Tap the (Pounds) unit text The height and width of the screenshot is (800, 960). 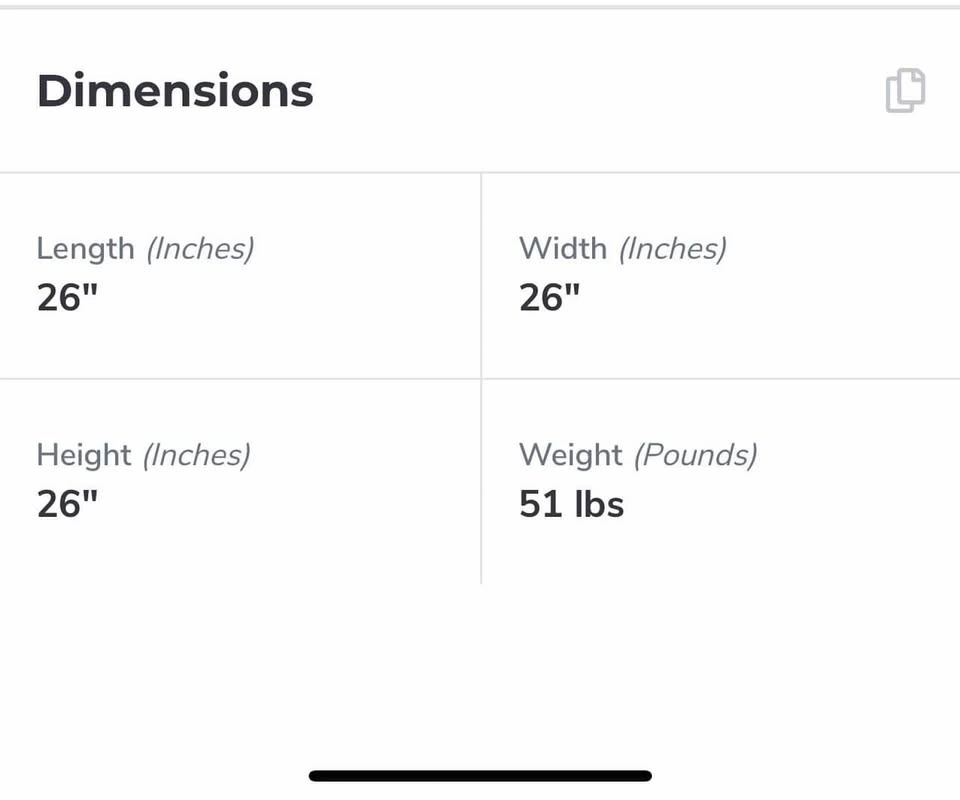click(x=697, y=455)
